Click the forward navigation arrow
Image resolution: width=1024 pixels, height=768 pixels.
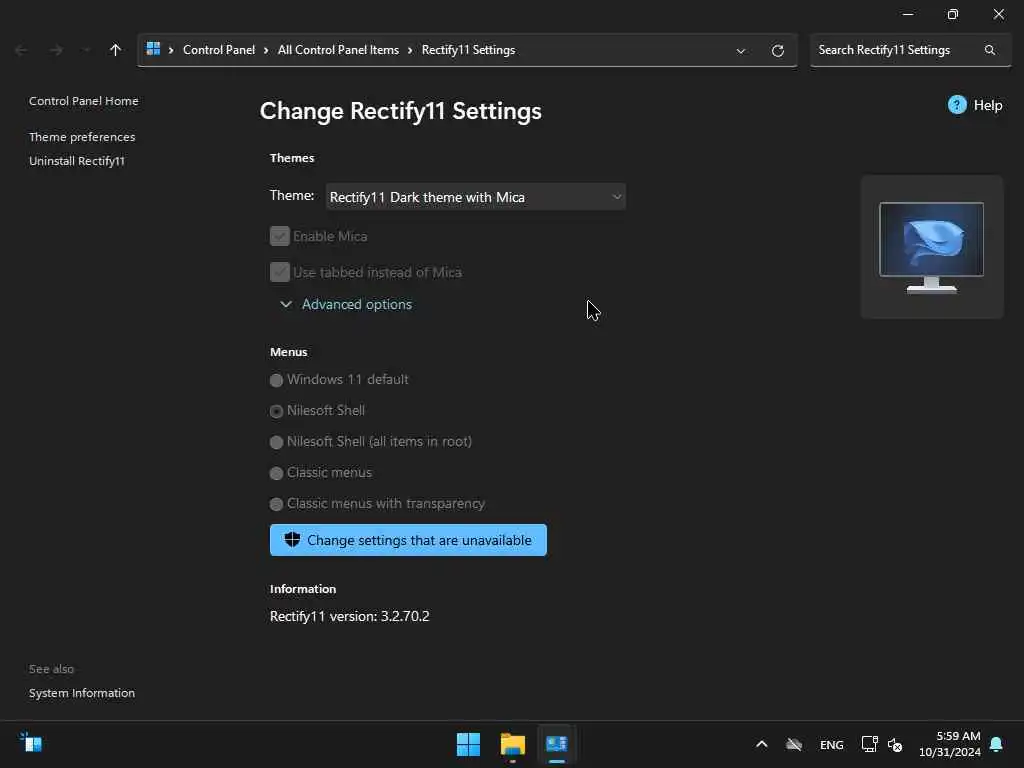click(x=57, y=50)
